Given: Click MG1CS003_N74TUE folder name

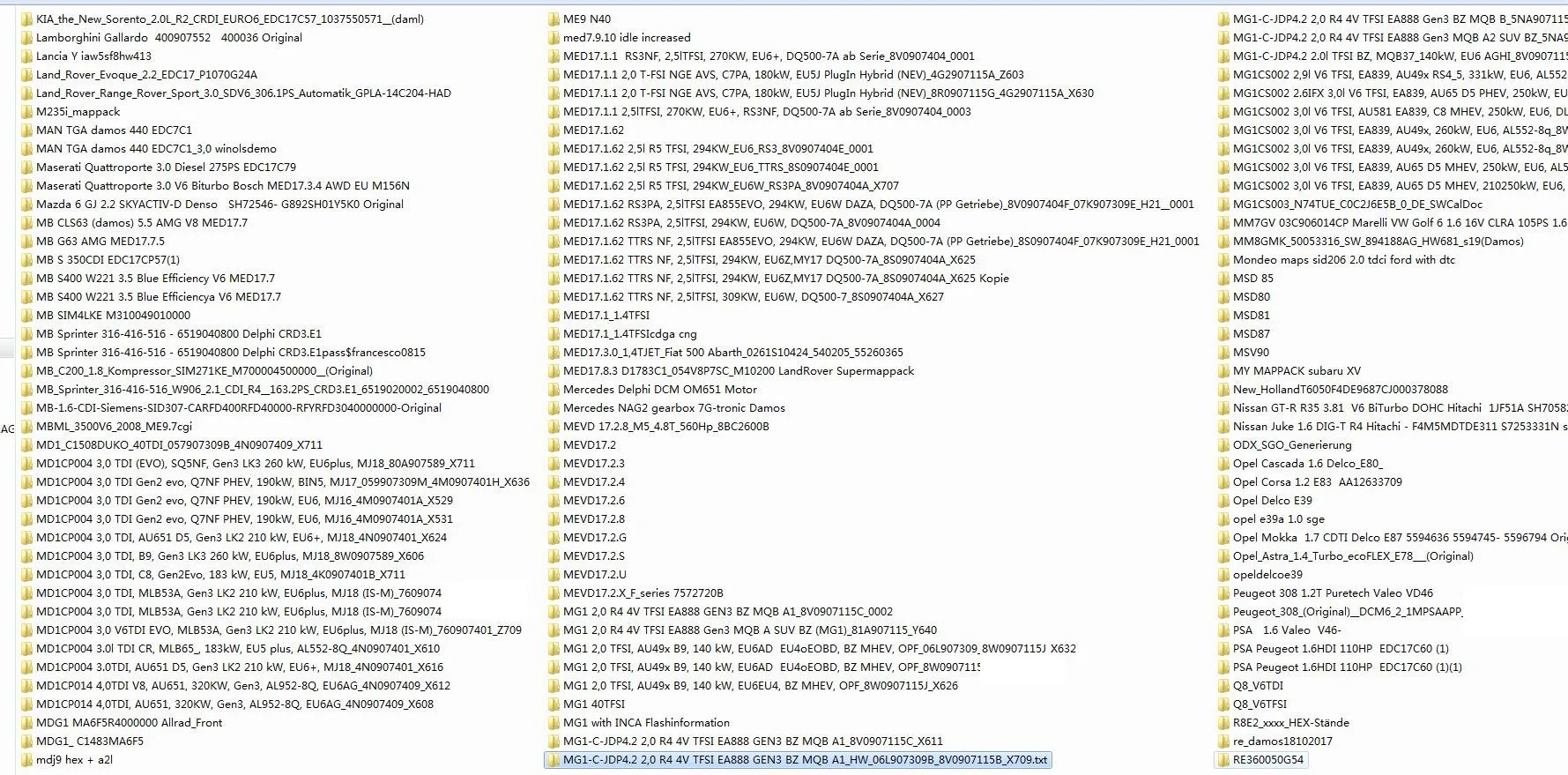Looking at the screenshot, I should click(1357, 205).
